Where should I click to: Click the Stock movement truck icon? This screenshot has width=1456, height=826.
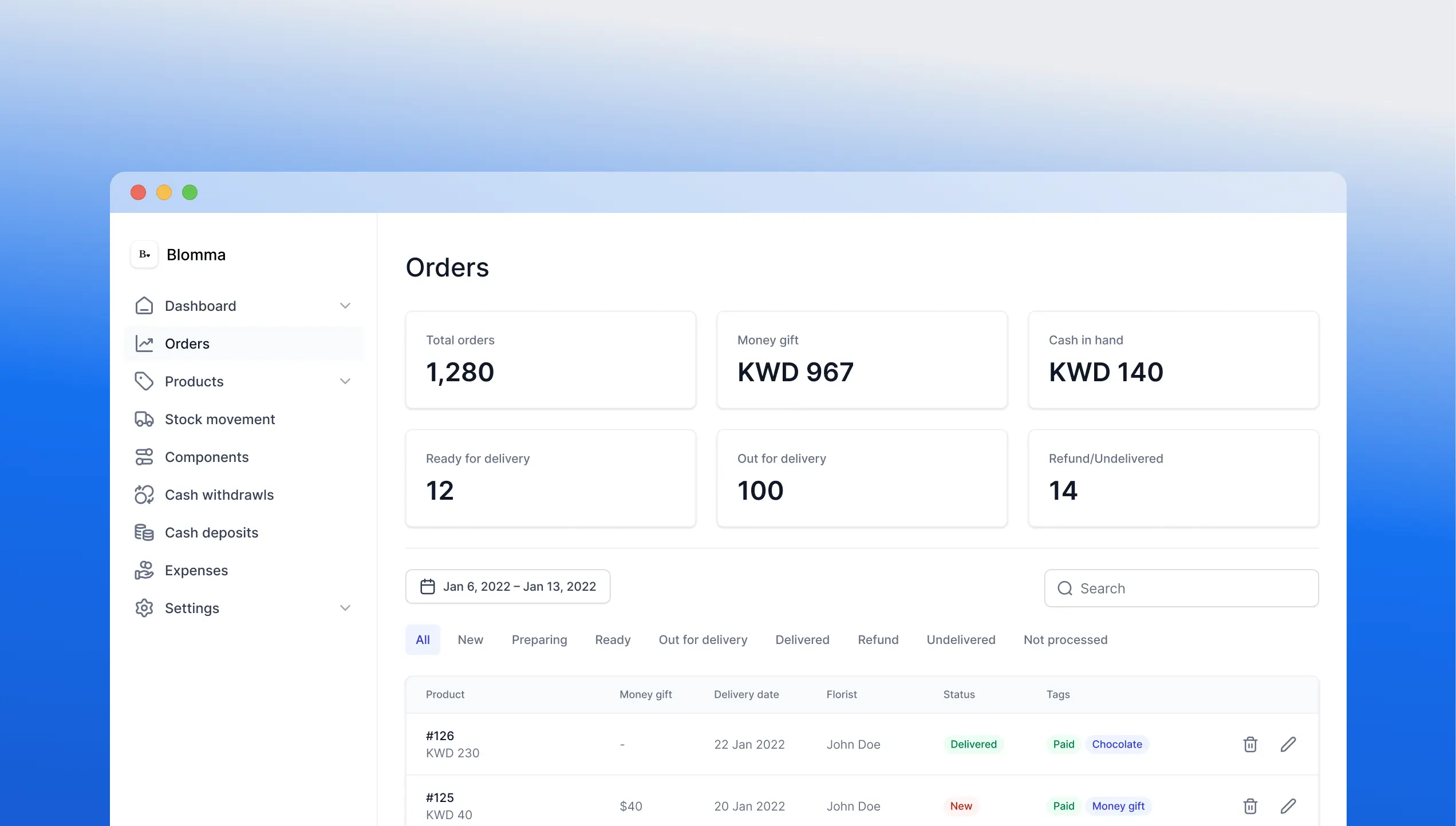click(x=144, y=420)
